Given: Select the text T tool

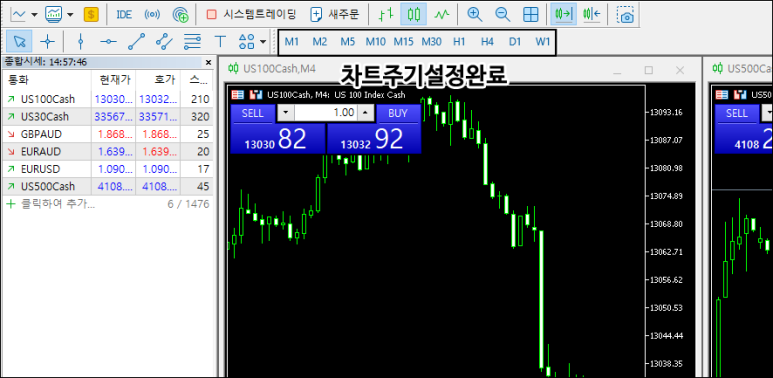Looking at the screenshot, I should point(220,41).
